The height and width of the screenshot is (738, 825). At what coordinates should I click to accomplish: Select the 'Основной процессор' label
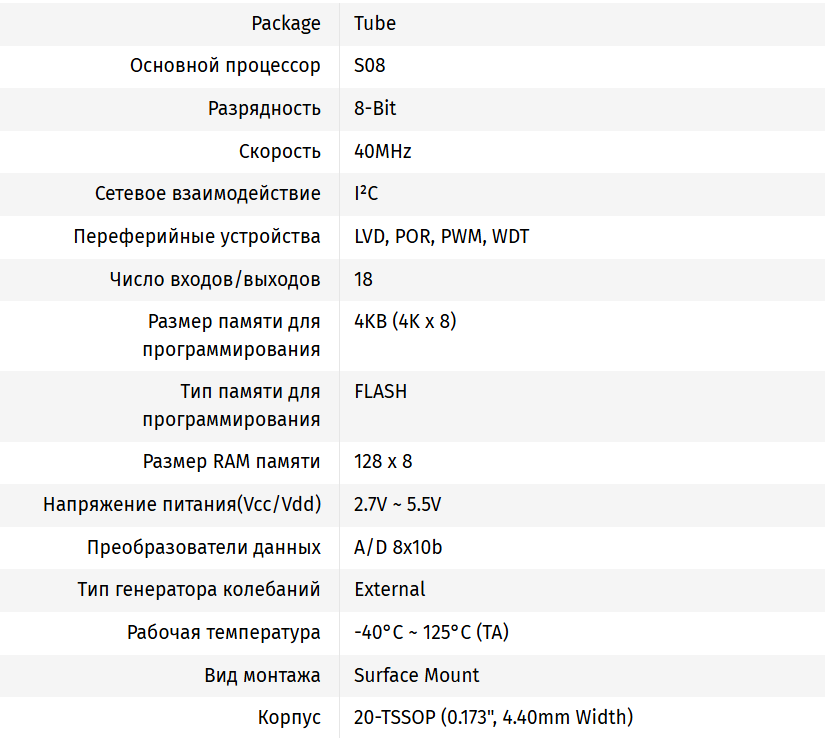coord(225,66)
